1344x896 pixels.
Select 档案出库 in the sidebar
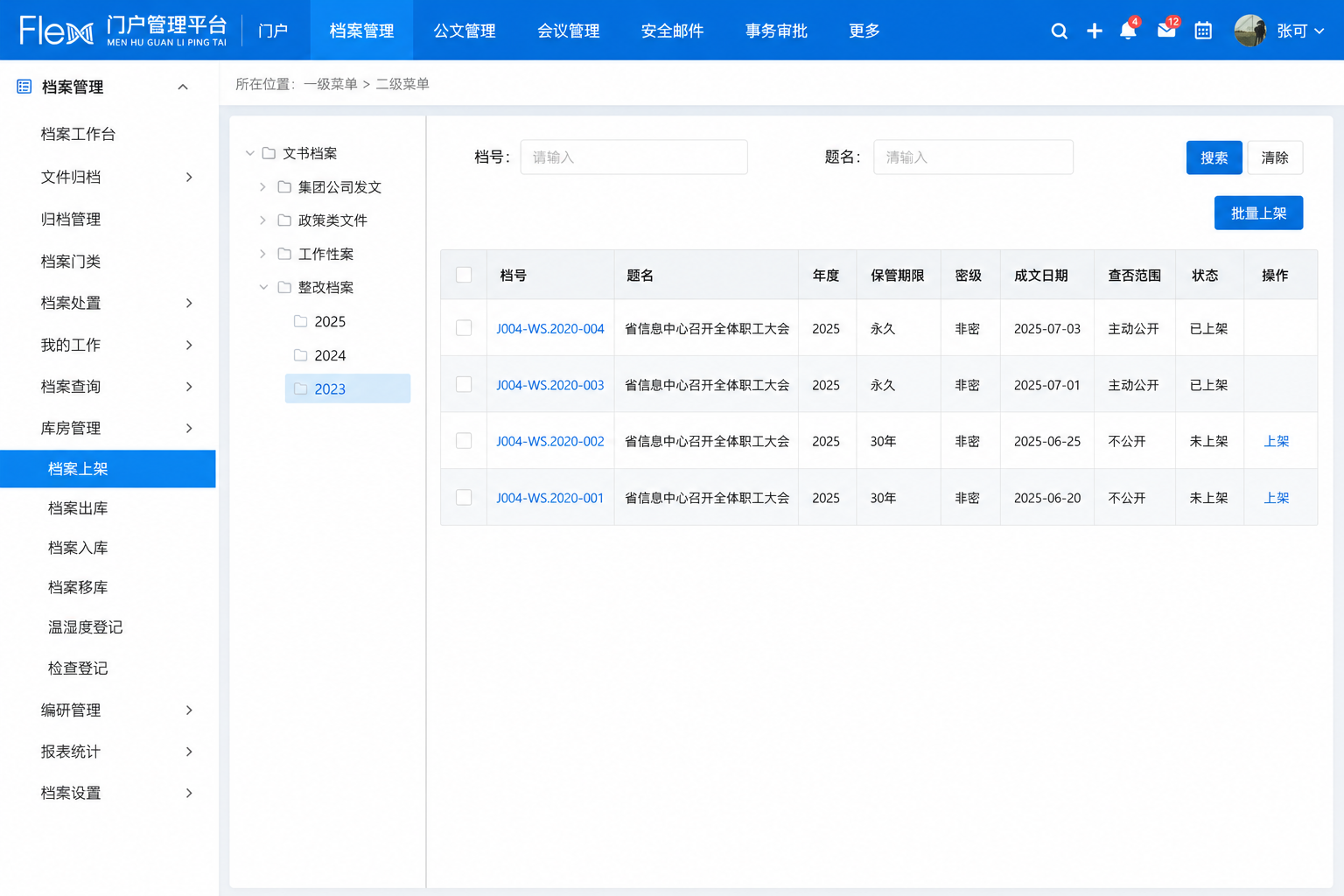point(78,508)
